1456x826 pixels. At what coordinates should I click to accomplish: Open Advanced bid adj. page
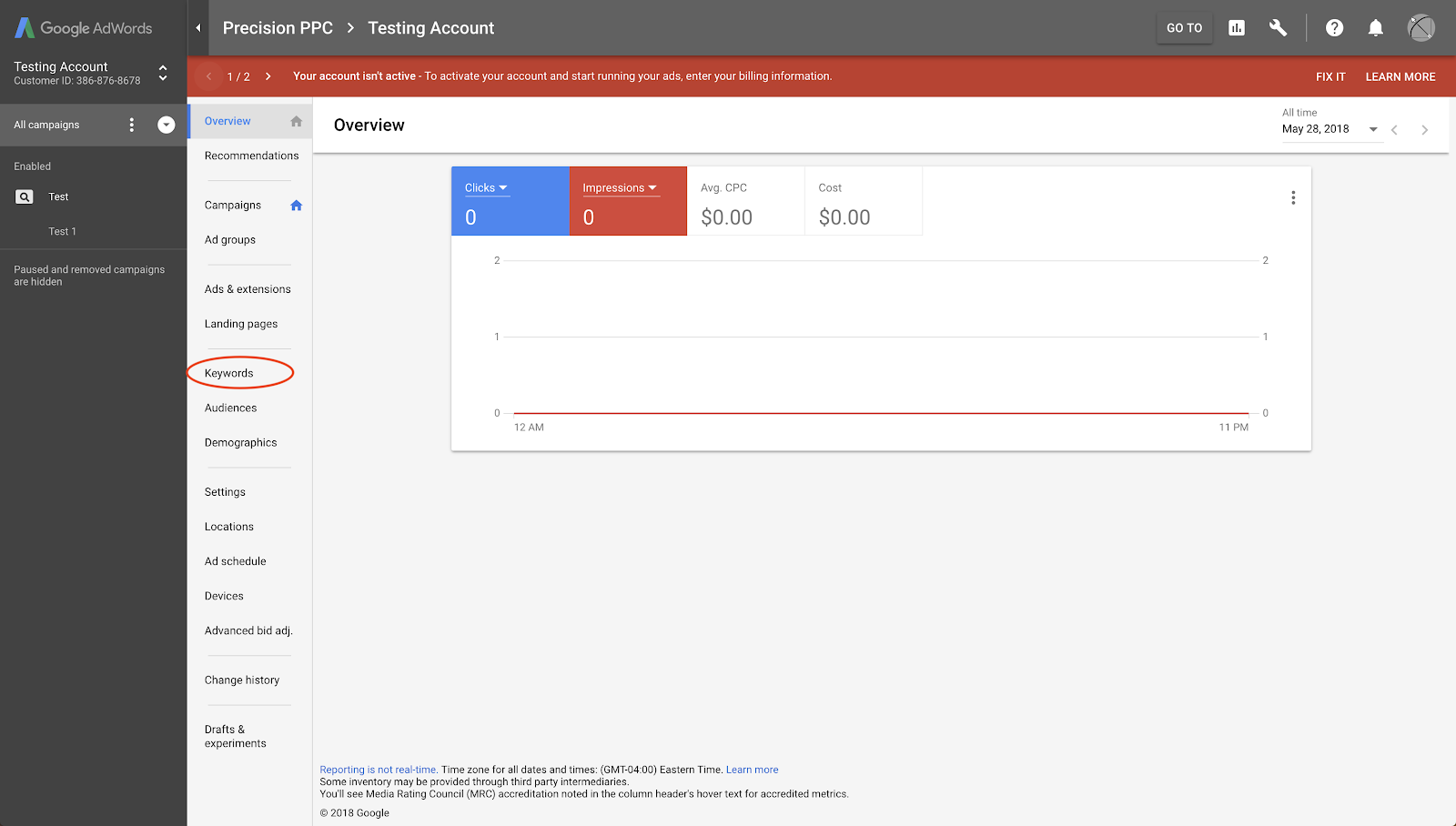click(x=250, y=630)
